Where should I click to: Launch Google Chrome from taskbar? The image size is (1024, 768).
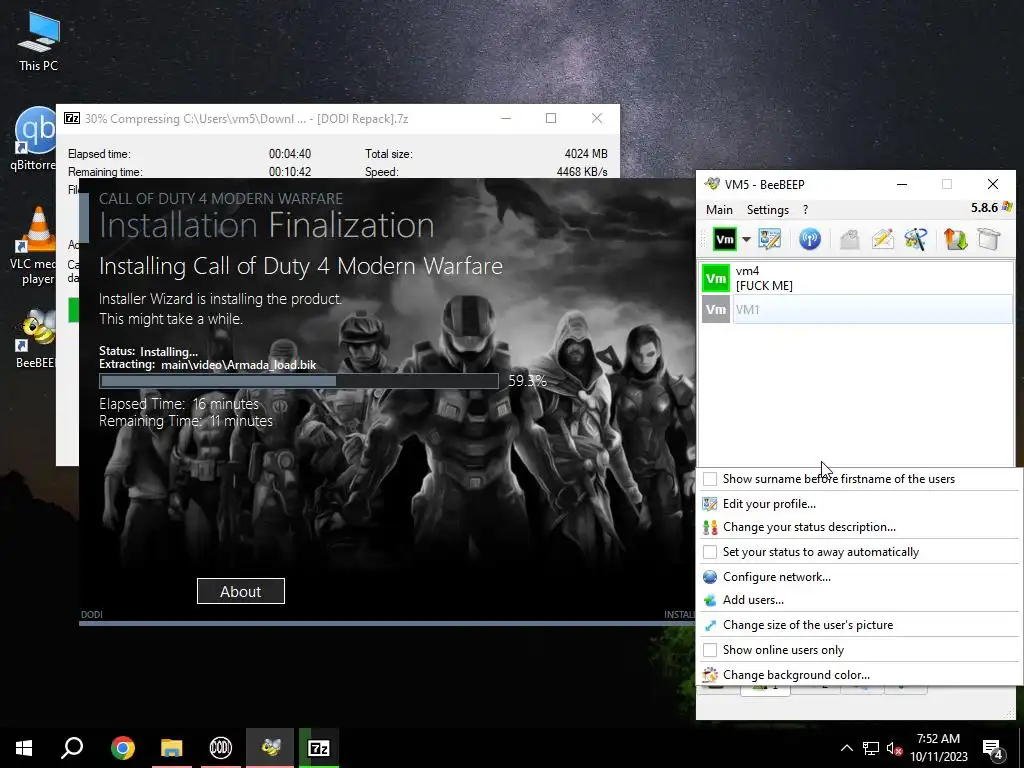(122, 748)
